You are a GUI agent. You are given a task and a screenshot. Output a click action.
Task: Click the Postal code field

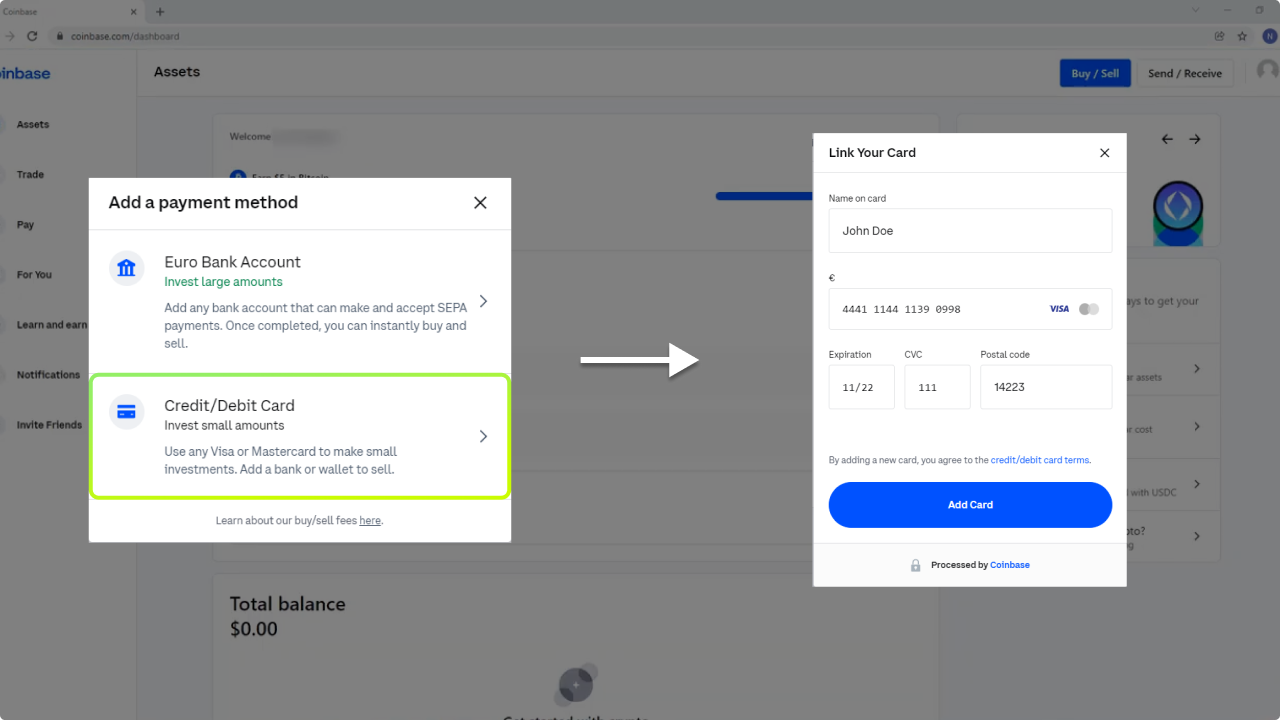click(1046, 387)
